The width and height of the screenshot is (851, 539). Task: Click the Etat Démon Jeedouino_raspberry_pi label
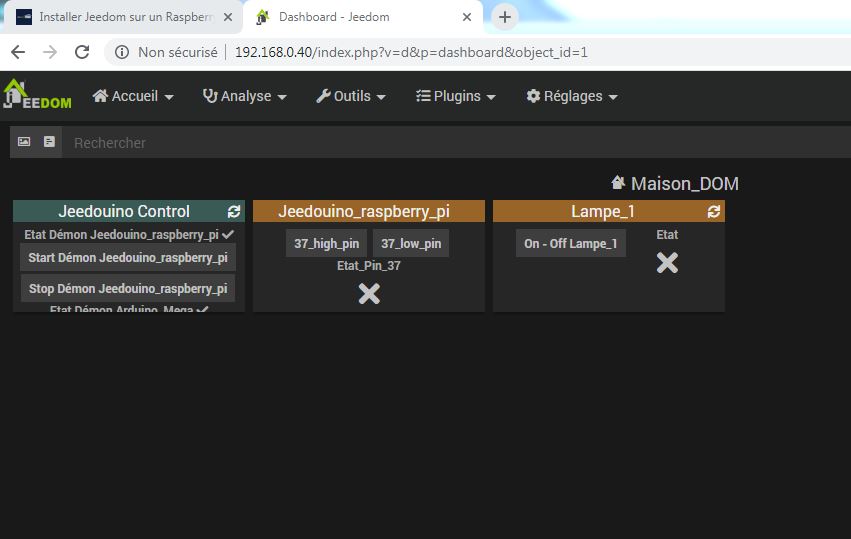[x=121, y=234]
